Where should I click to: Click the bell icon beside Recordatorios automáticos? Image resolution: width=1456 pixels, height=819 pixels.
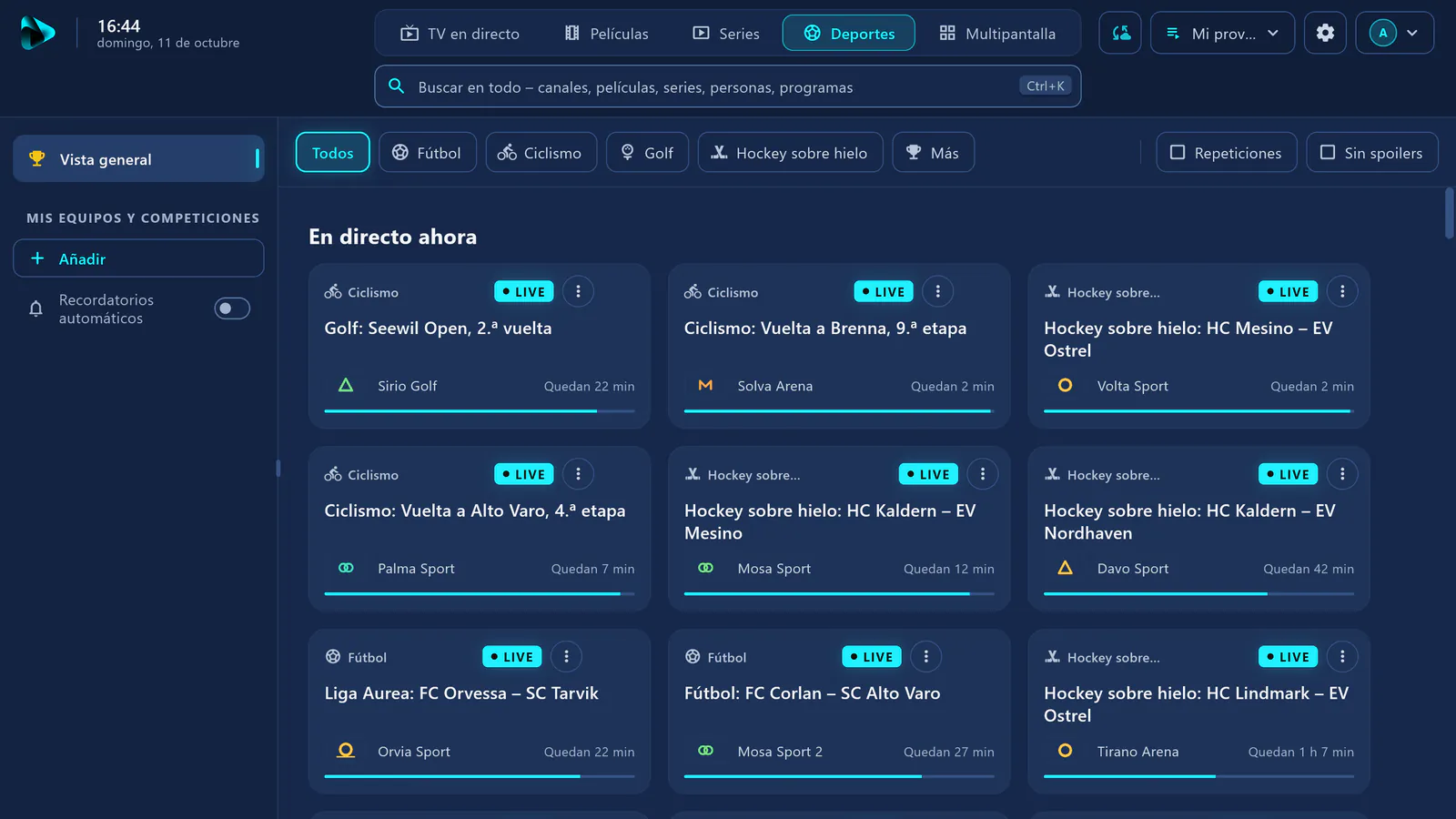35,308
